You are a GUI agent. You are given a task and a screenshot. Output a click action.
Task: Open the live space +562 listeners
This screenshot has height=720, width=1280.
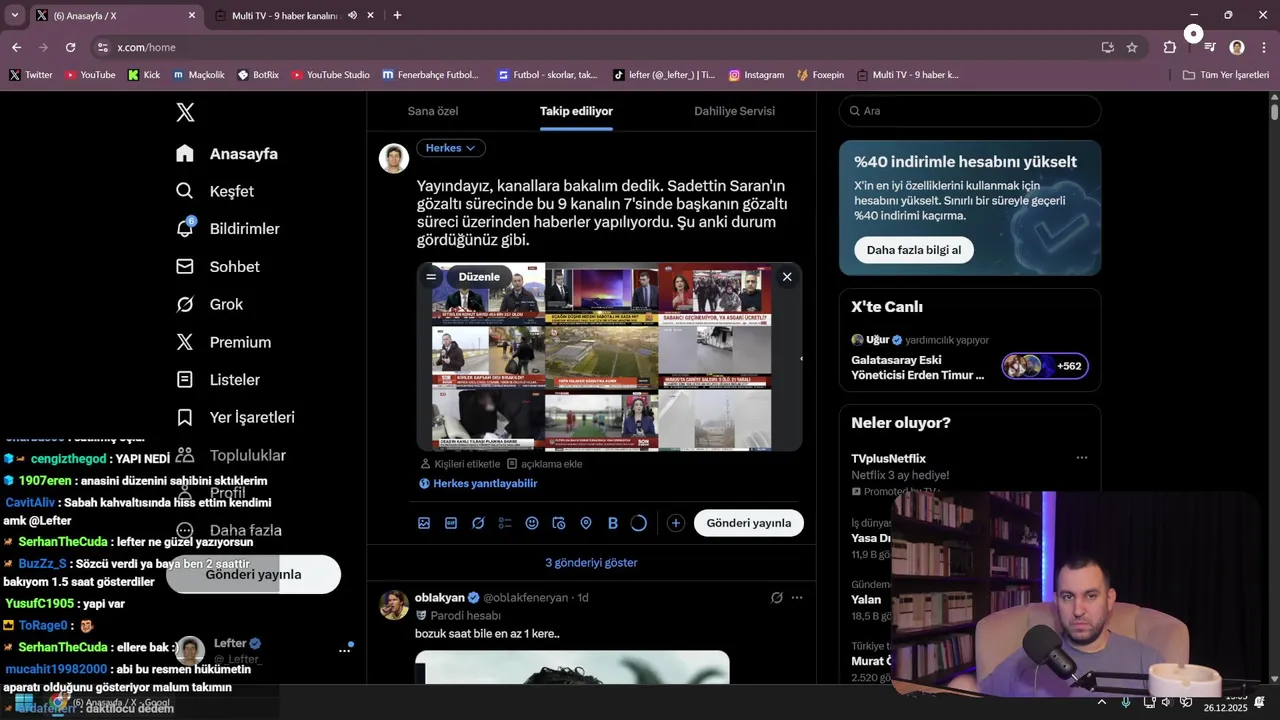pos(1045,366)
